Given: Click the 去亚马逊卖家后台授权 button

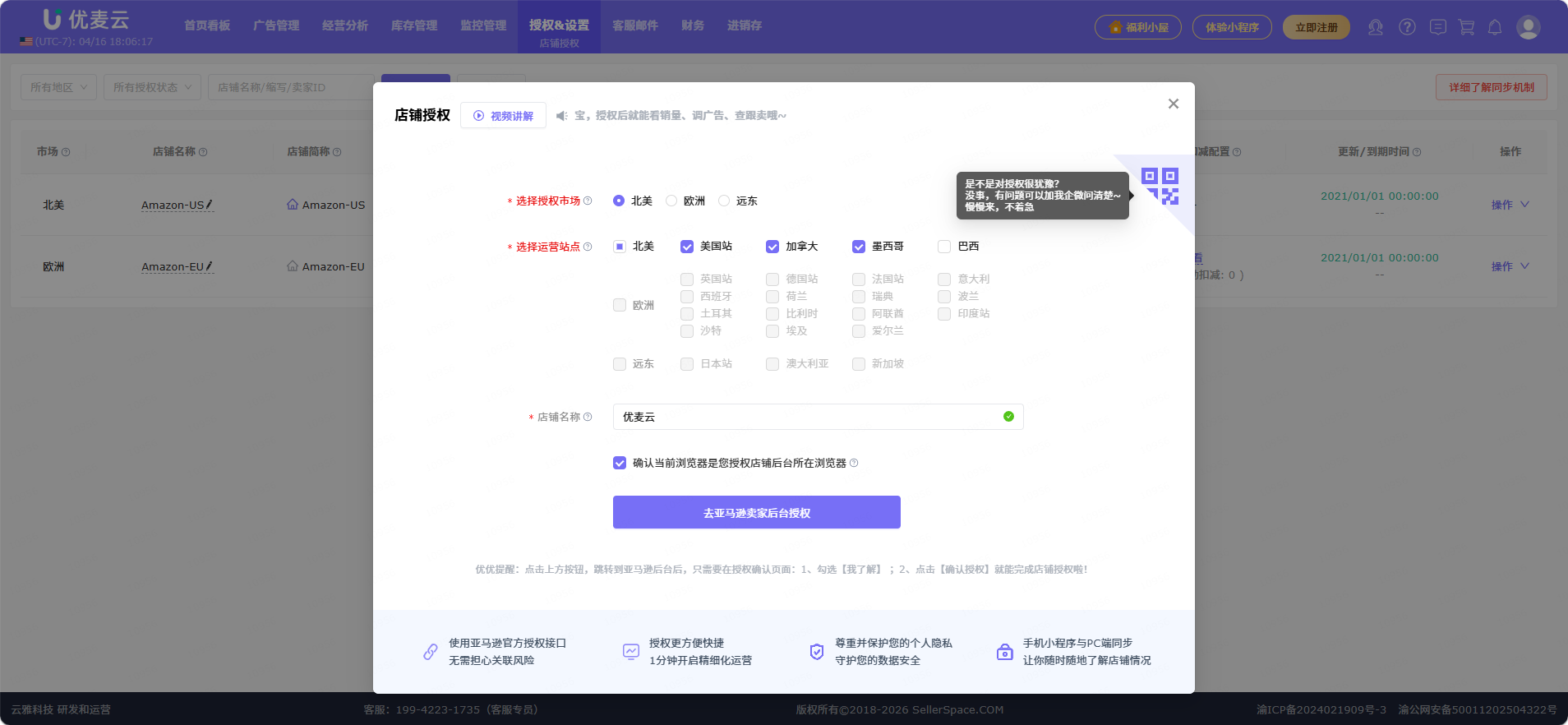Looking at the screenshot, I should tap(757, 512).
